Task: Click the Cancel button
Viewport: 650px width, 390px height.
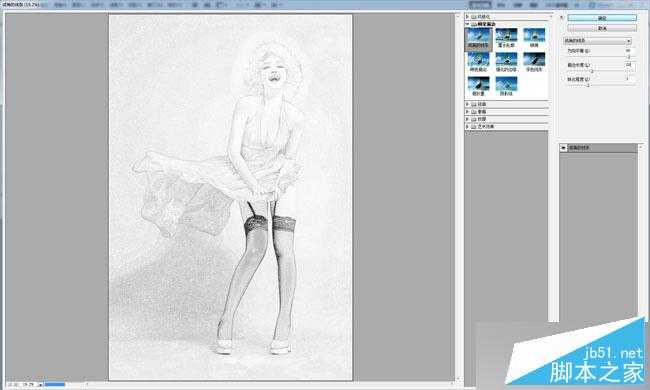Action: tap(602, 28)
